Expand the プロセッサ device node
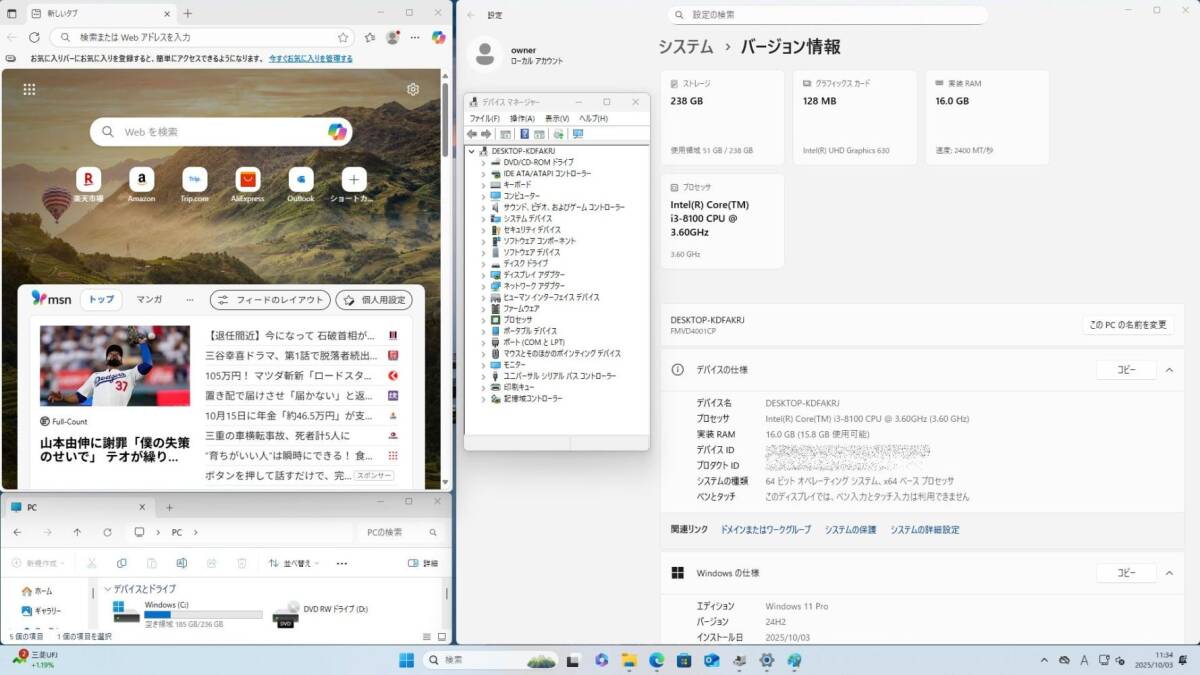The height and width of the screenshot is (675, 1200). tap(483, 320)
